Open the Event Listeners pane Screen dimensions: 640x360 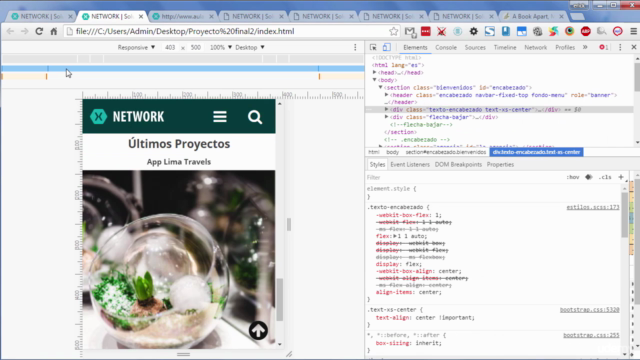[x=410, y=164]
